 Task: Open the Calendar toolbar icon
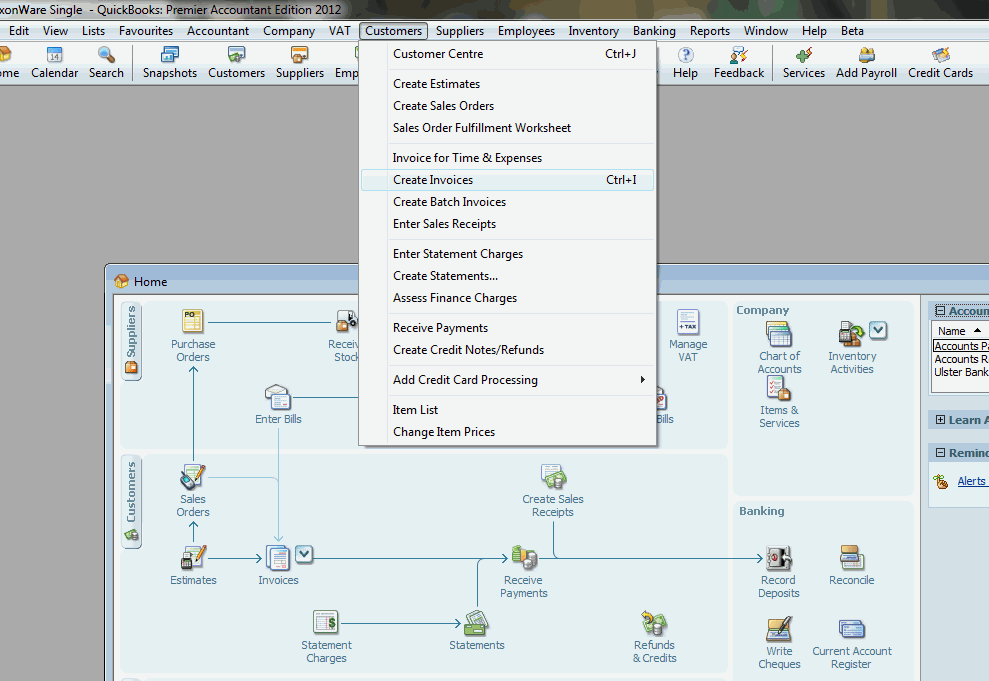tap(54, 62)
